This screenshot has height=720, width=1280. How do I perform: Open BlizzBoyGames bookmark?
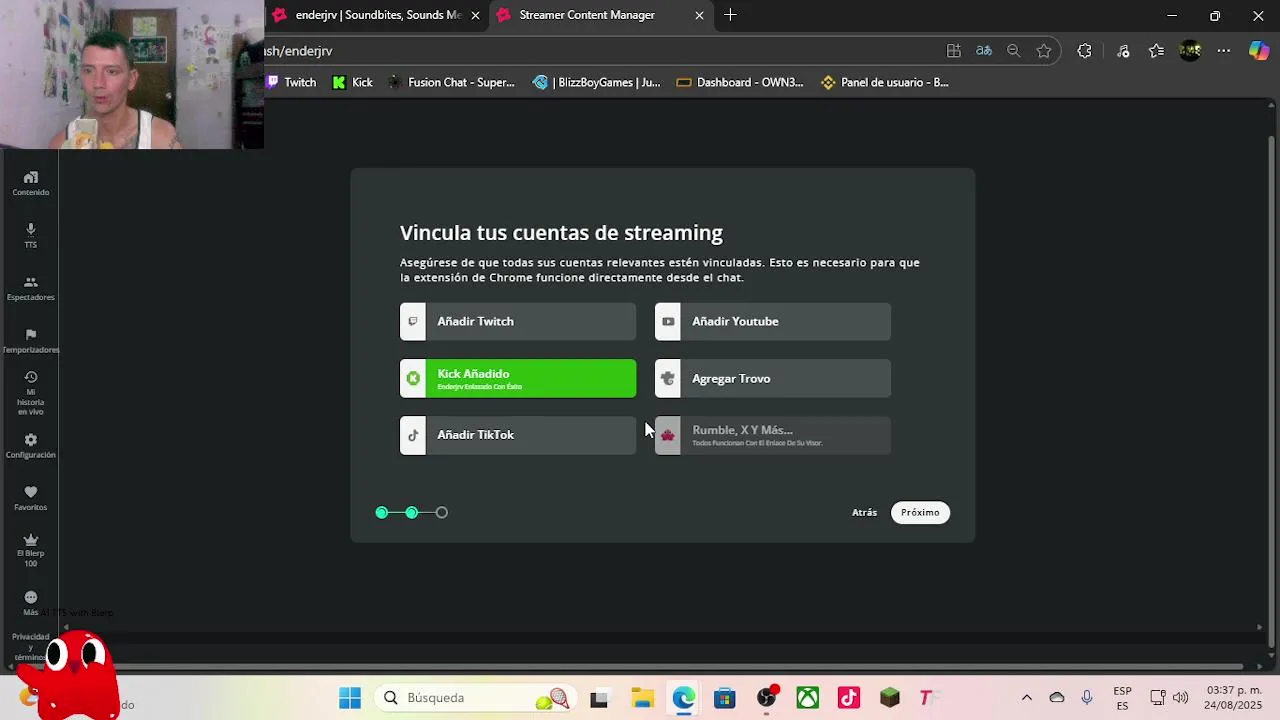[x=597, y=83]
